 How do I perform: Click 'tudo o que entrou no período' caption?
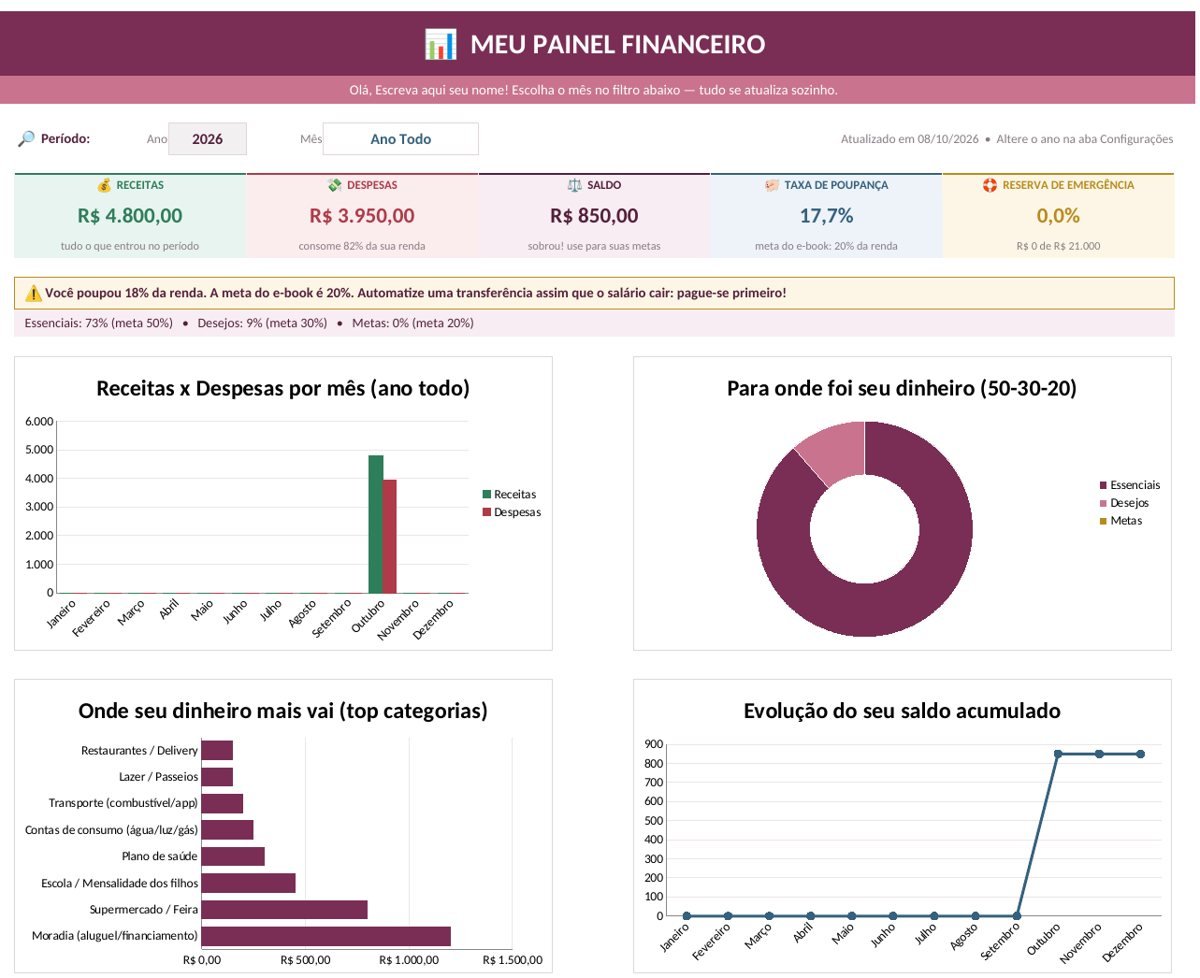(130, 246)
